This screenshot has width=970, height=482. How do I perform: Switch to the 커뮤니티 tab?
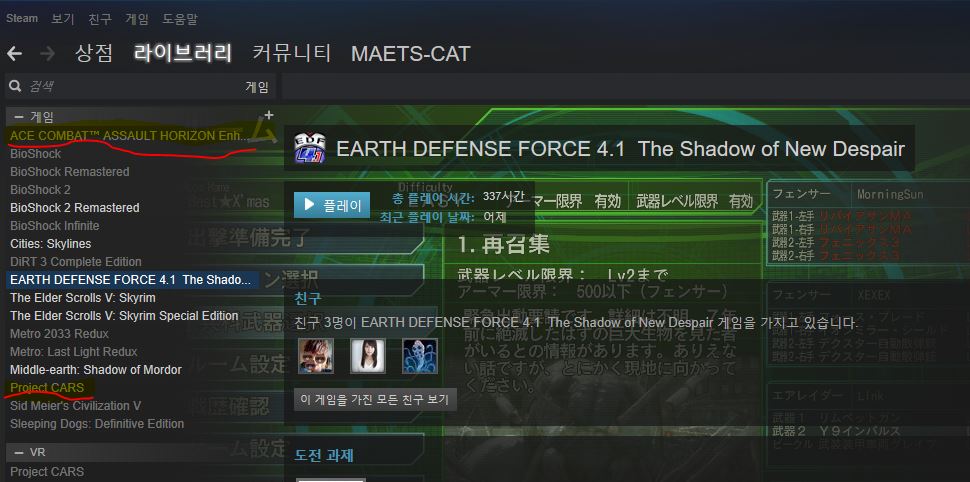coord(292,53)
